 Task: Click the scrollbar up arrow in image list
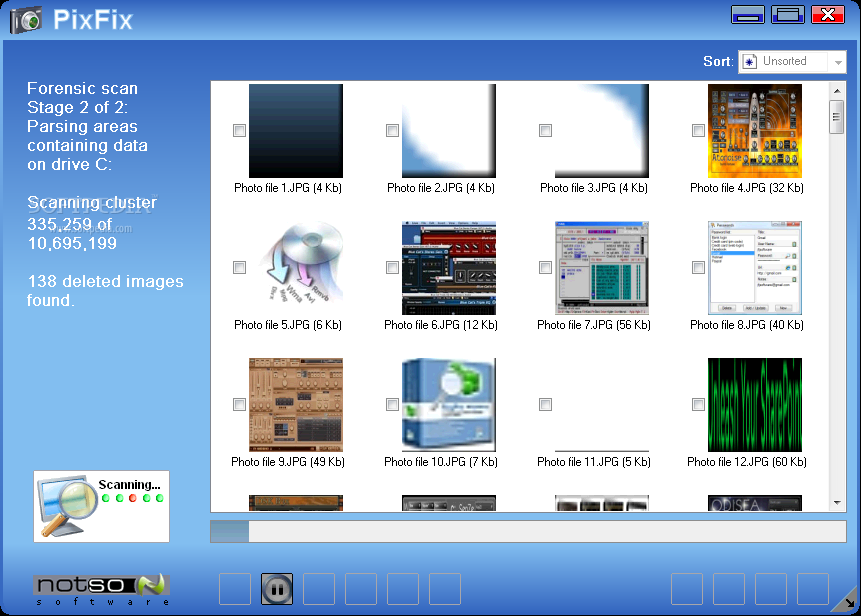837,91
